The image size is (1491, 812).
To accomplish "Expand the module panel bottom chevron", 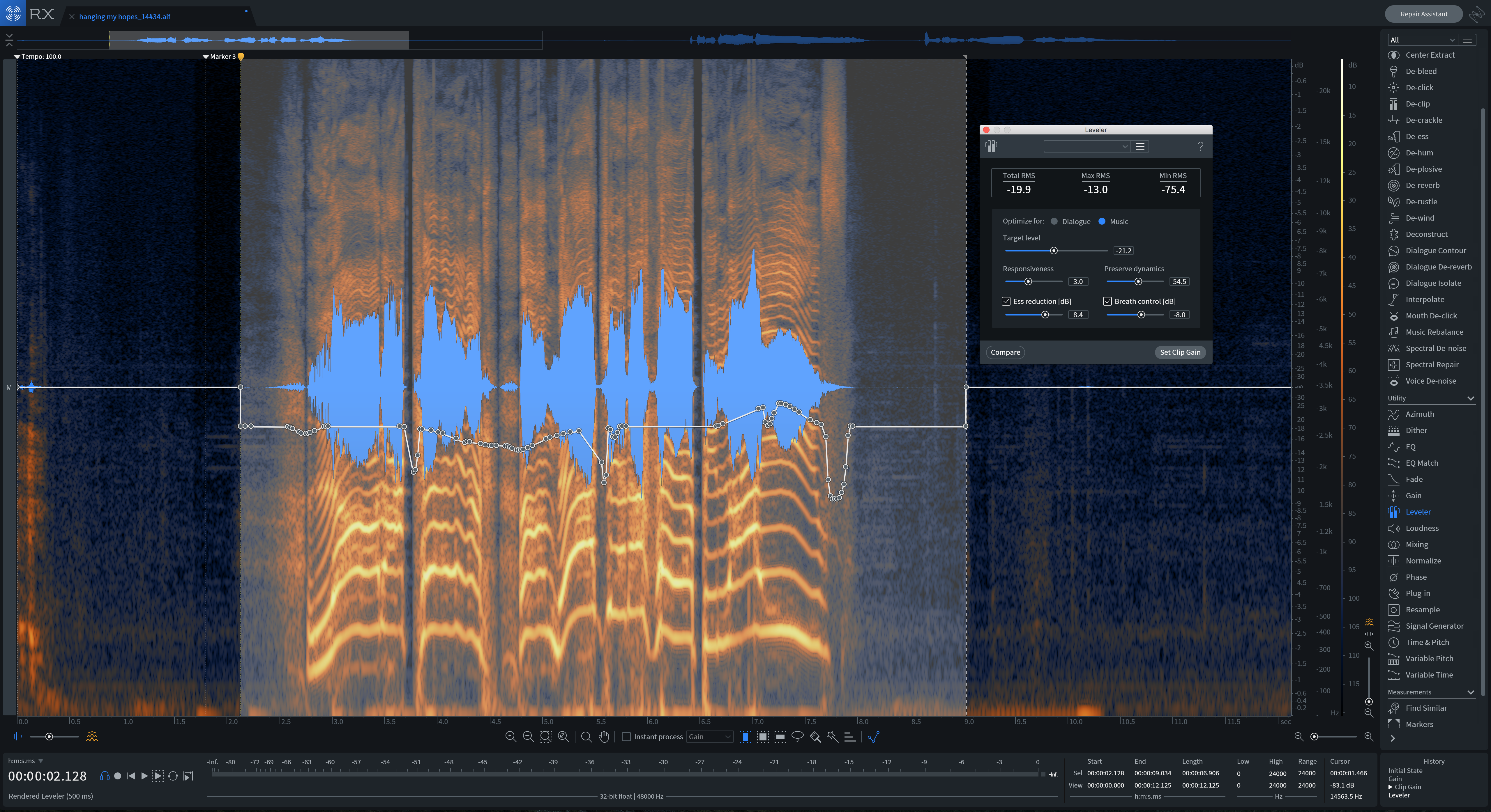I will [1393, 739].
